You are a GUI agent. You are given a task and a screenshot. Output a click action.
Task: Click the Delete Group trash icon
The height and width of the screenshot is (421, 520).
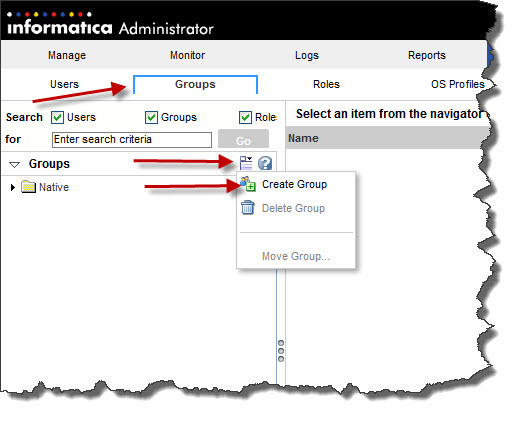(x=248, y=208)
